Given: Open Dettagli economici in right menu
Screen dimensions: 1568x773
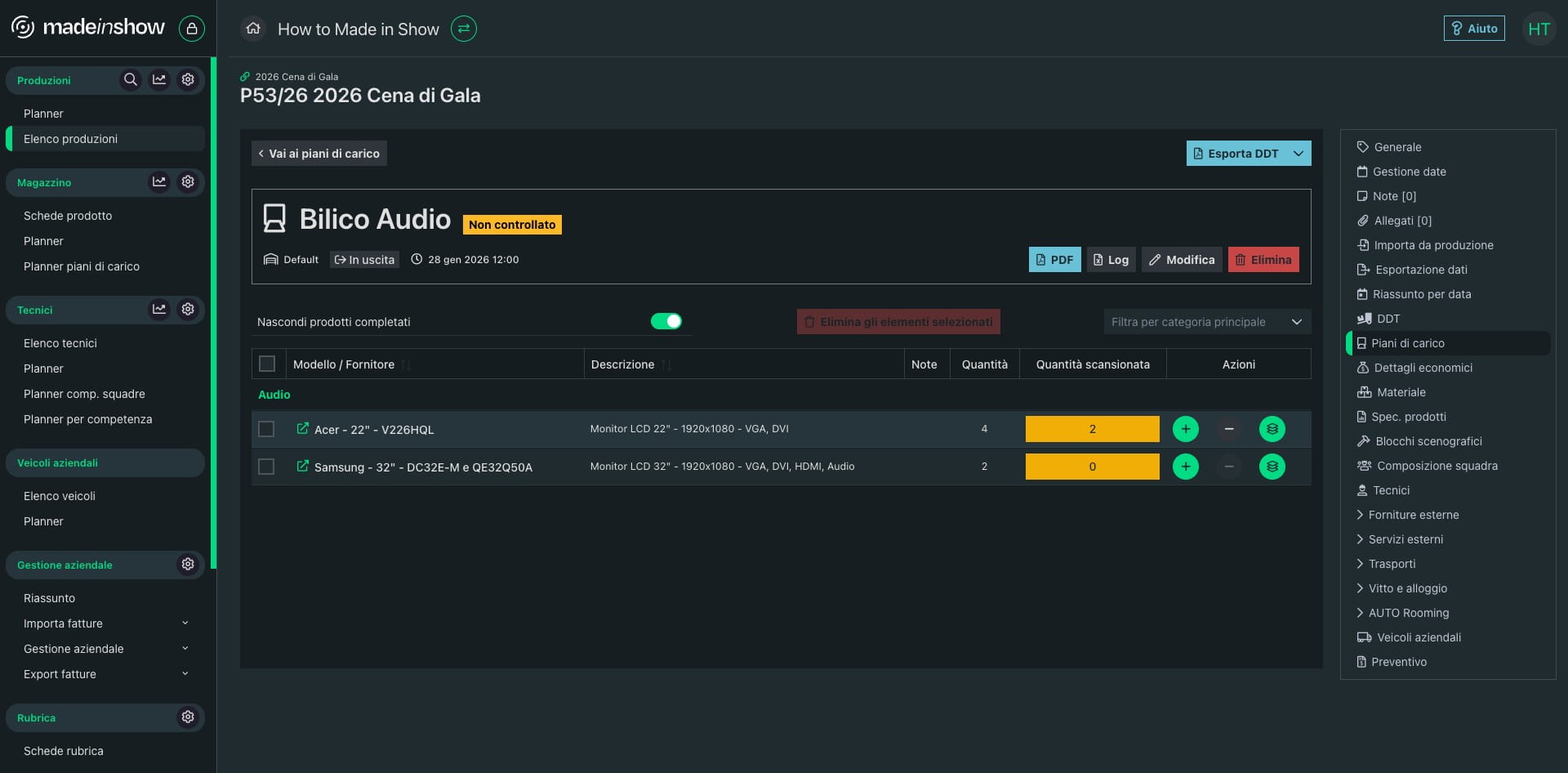Looking at the screenshot, I should (1414, 368).
